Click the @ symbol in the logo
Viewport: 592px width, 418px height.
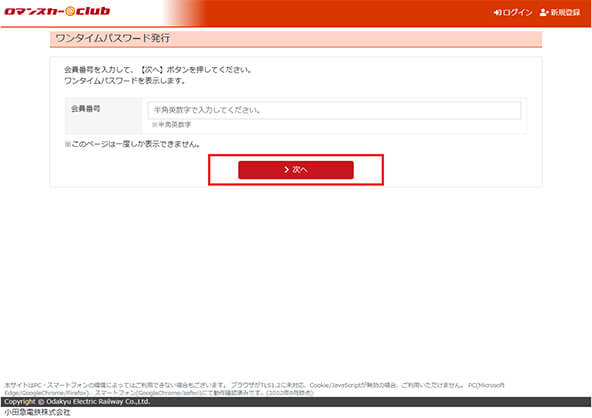pos(70,11)
